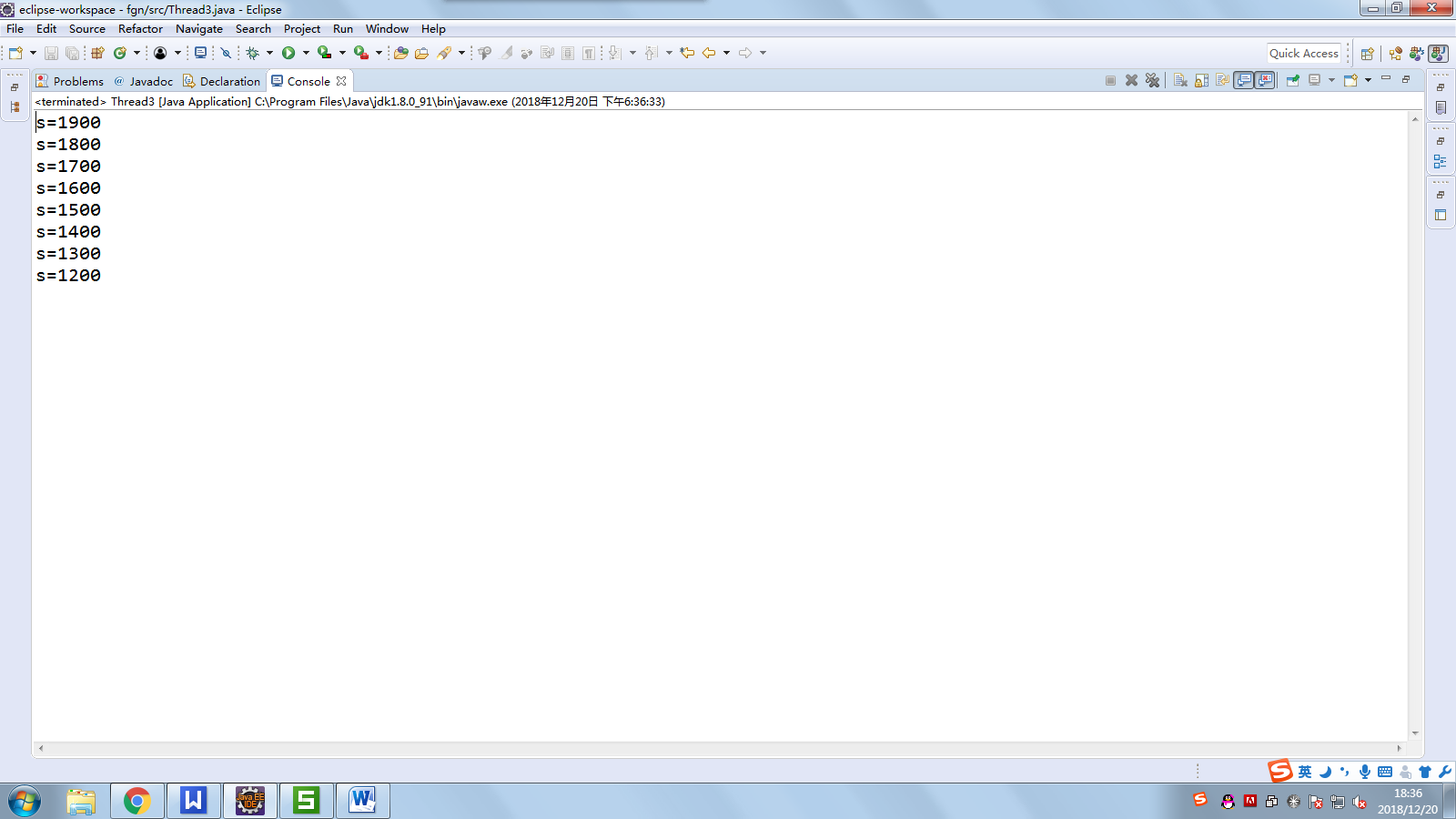Open the Source menu
Image resolution: width=1456 pixels, height=819 pixels.
tap(87, 29)
